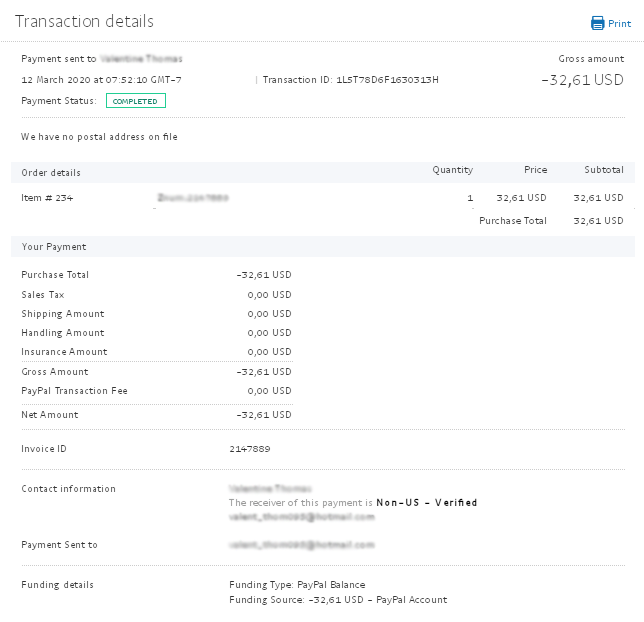Select the Invoice ID number 2147889
This screenshot has width=644, height=622.
[250, 449]
